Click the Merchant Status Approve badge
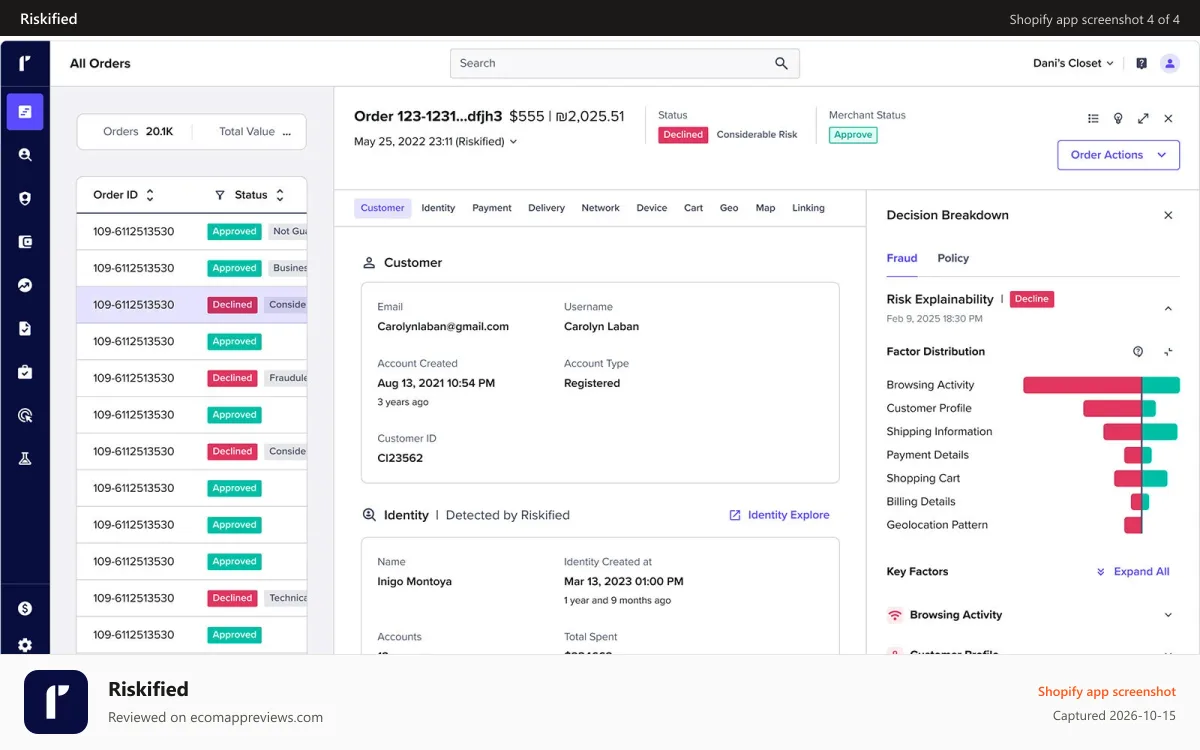Image resolution: width=1200 pixels, height=750 pixels. (853, 135)
